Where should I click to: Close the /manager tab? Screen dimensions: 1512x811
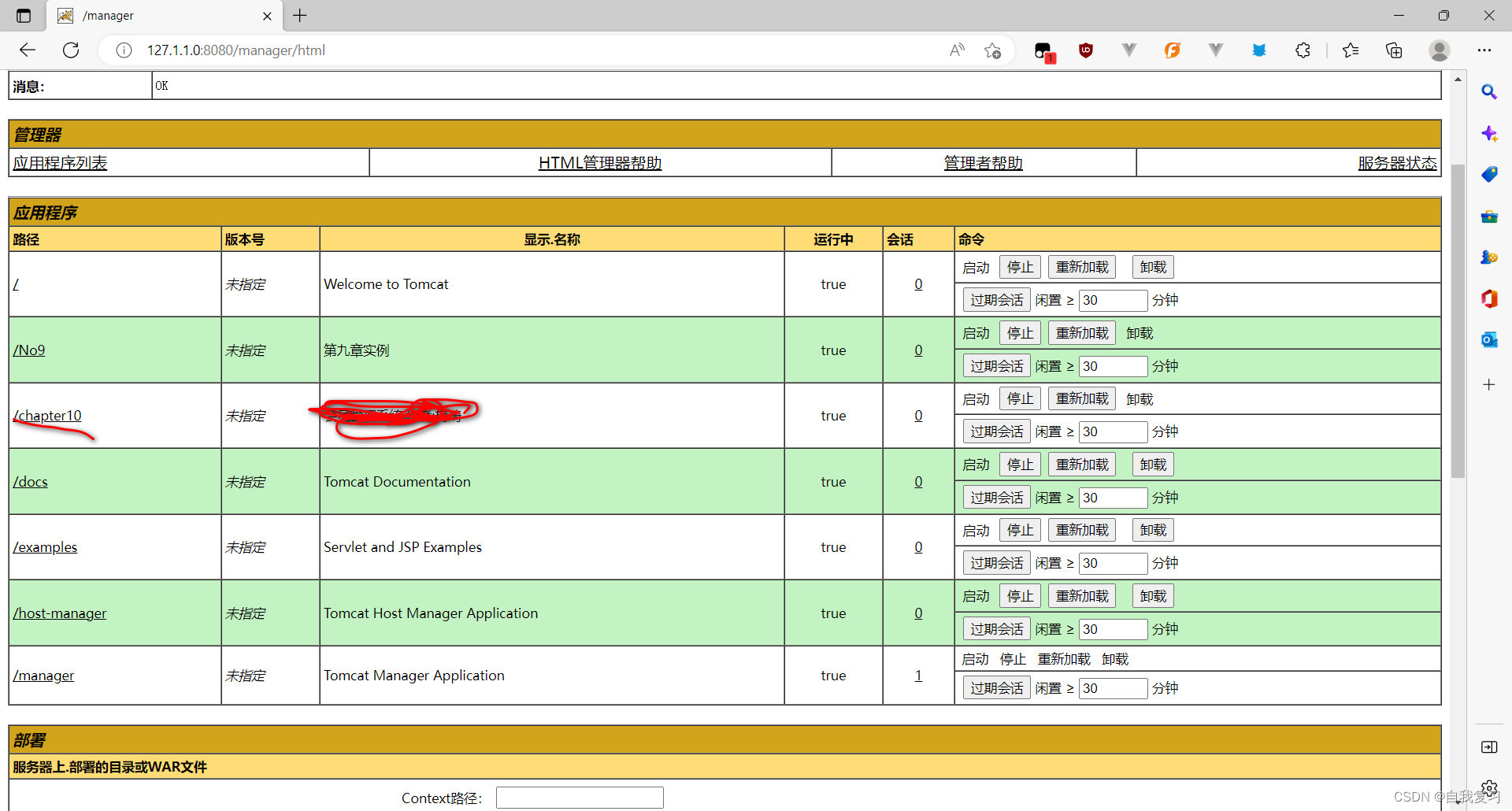[267, 16]
